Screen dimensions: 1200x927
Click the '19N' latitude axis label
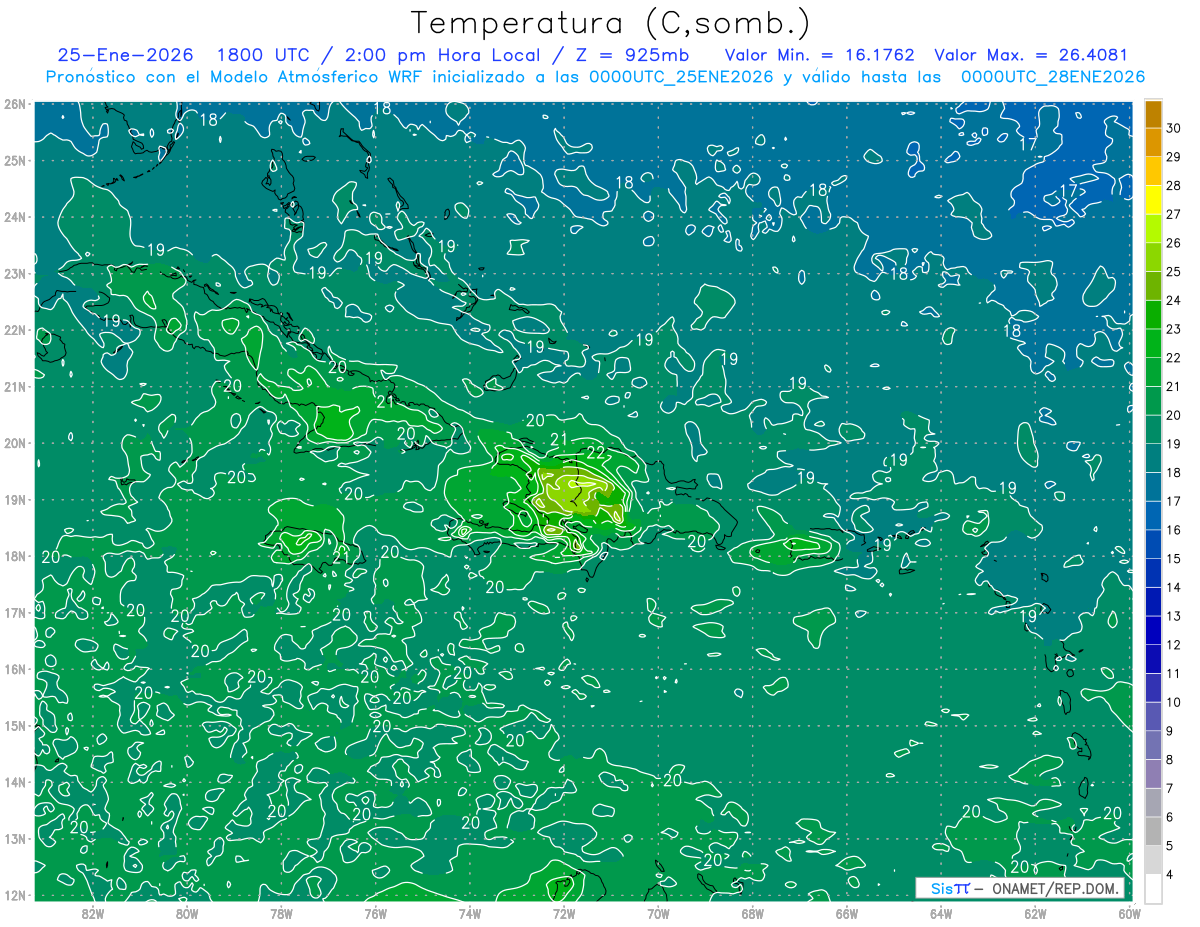tap(14, 499)
